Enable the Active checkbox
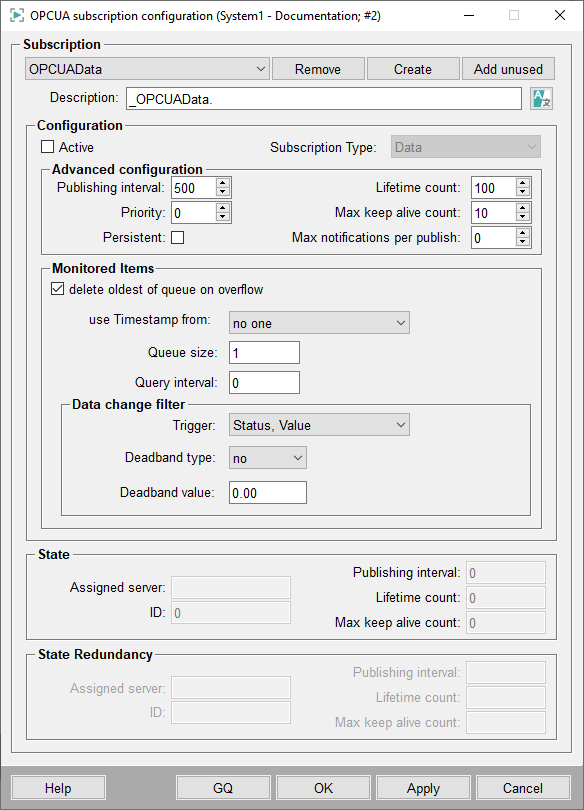The width and height of the screenshot is (584, 810). pyautogui.click(x=48, y=147)
